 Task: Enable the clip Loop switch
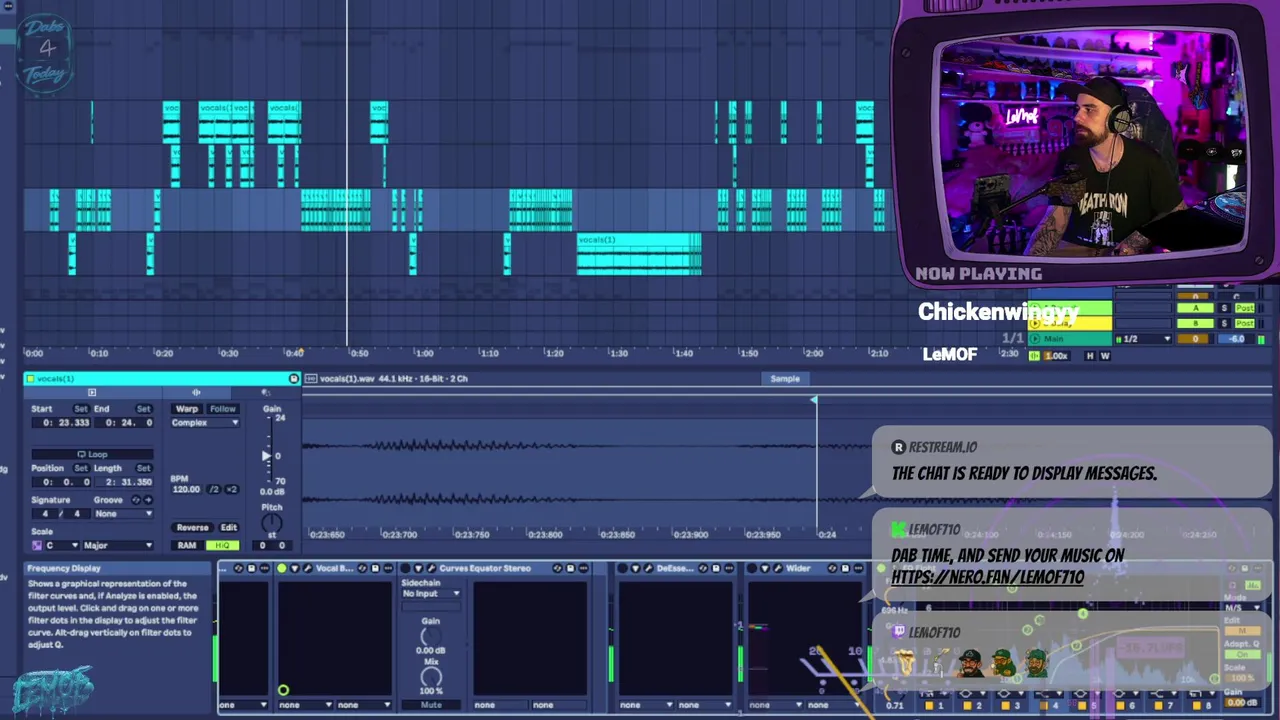click(x=92, y=454)
